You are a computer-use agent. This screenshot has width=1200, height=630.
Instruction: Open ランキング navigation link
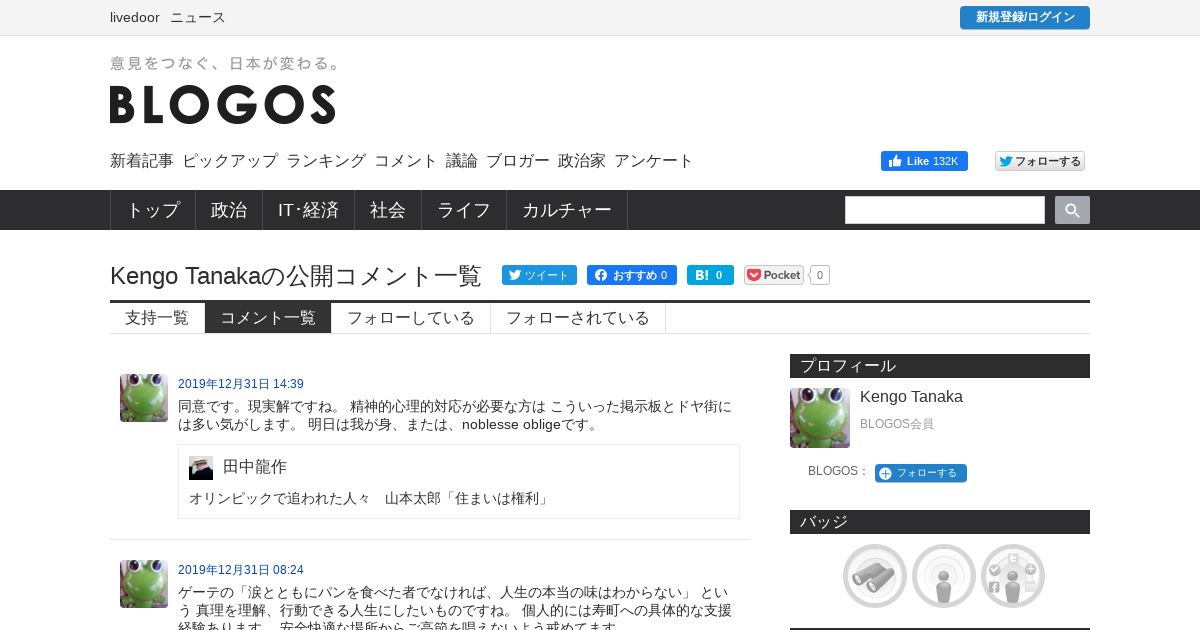[x=326, y=161]
